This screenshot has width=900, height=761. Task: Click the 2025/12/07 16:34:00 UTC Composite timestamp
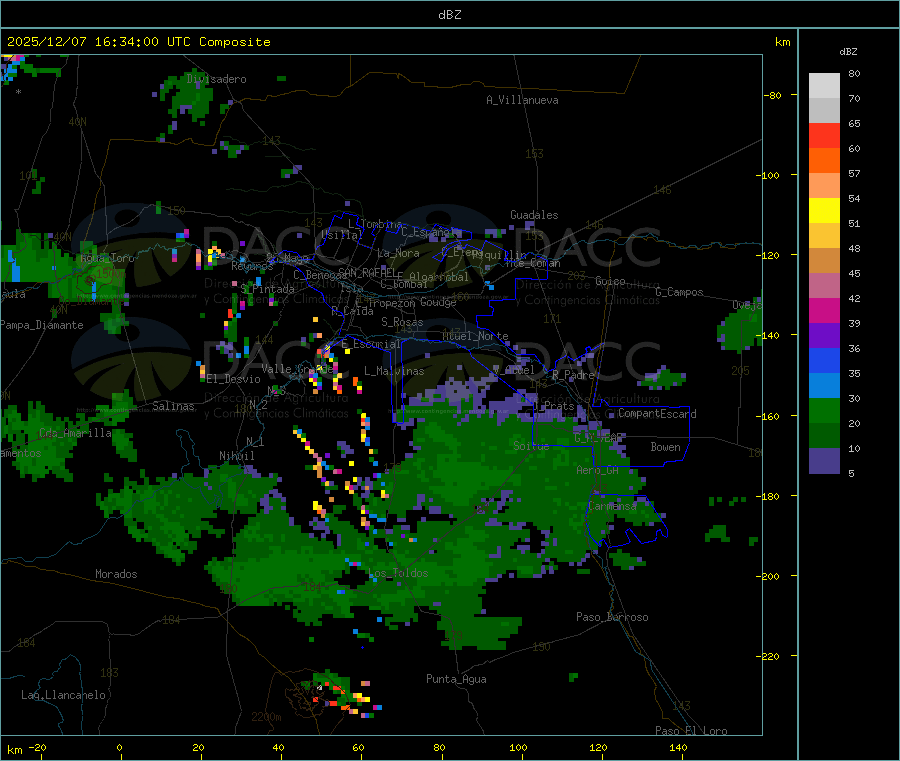138,42
